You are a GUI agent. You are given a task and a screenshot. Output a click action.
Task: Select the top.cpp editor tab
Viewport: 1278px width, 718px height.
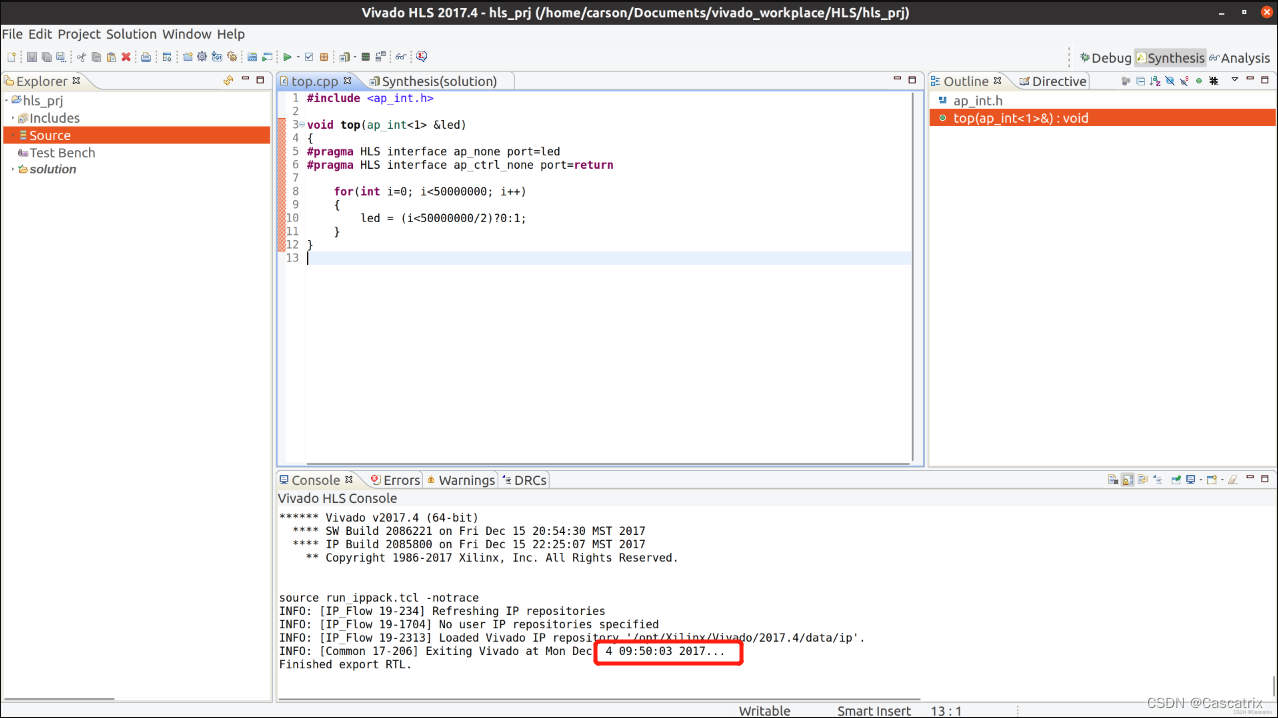point(314,81)
